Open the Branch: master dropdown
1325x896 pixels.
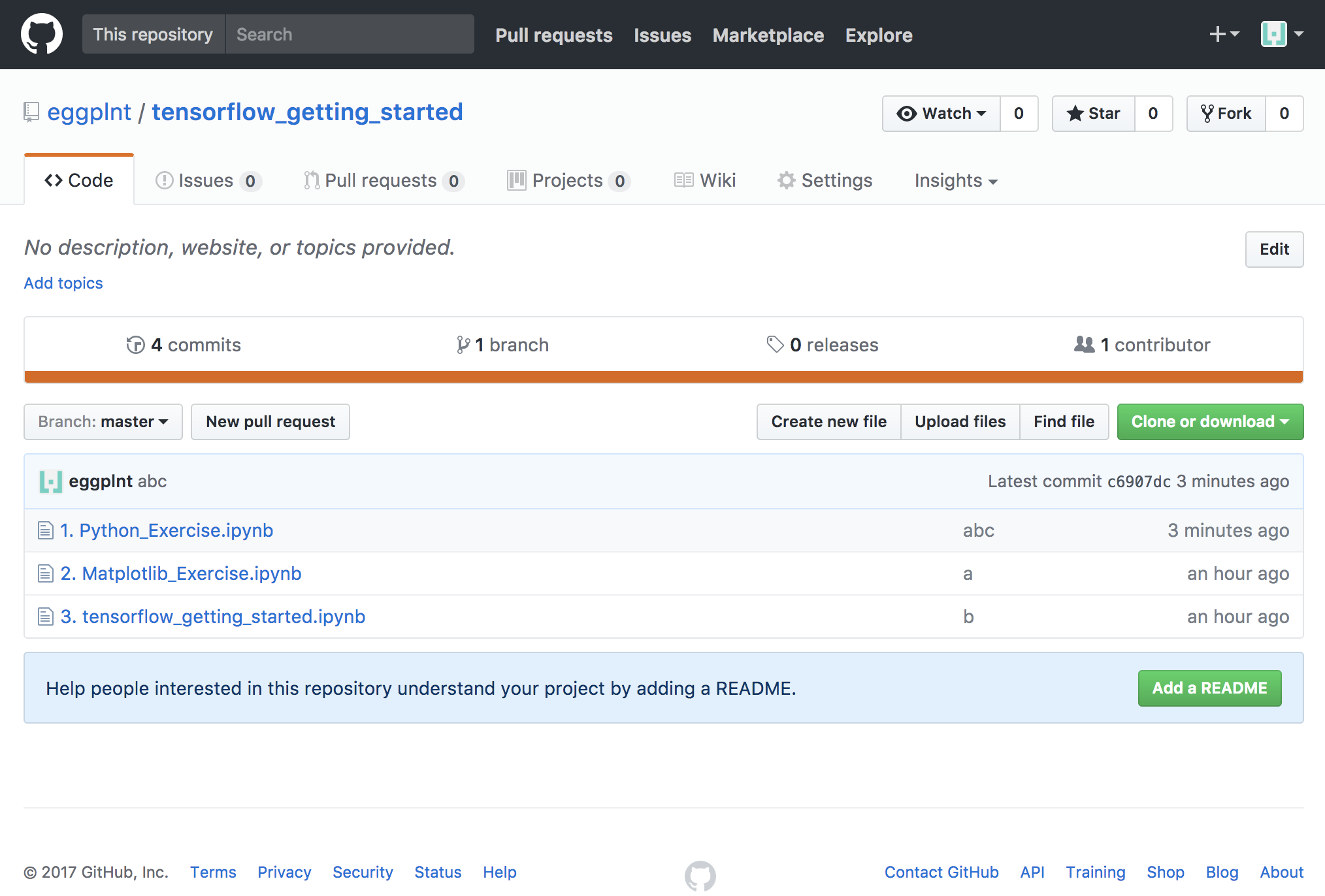tap(103, 422)
